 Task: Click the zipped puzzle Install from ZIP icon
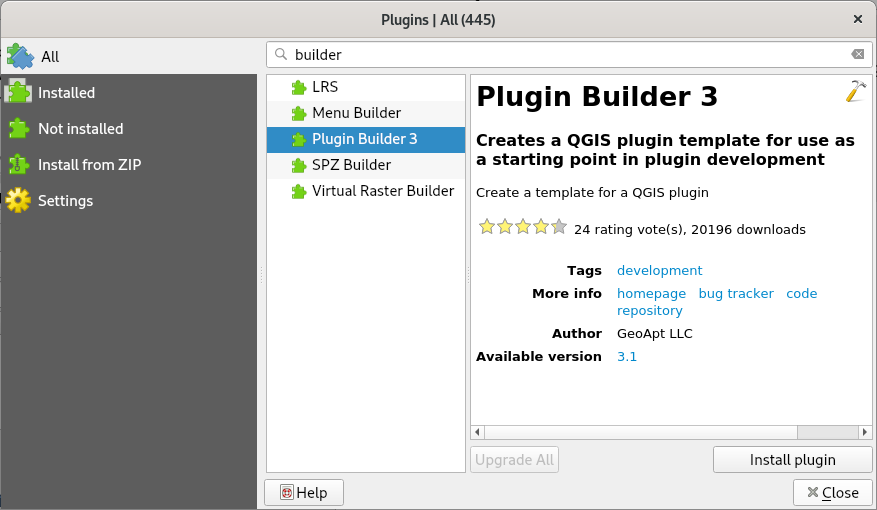pos(18,164)
